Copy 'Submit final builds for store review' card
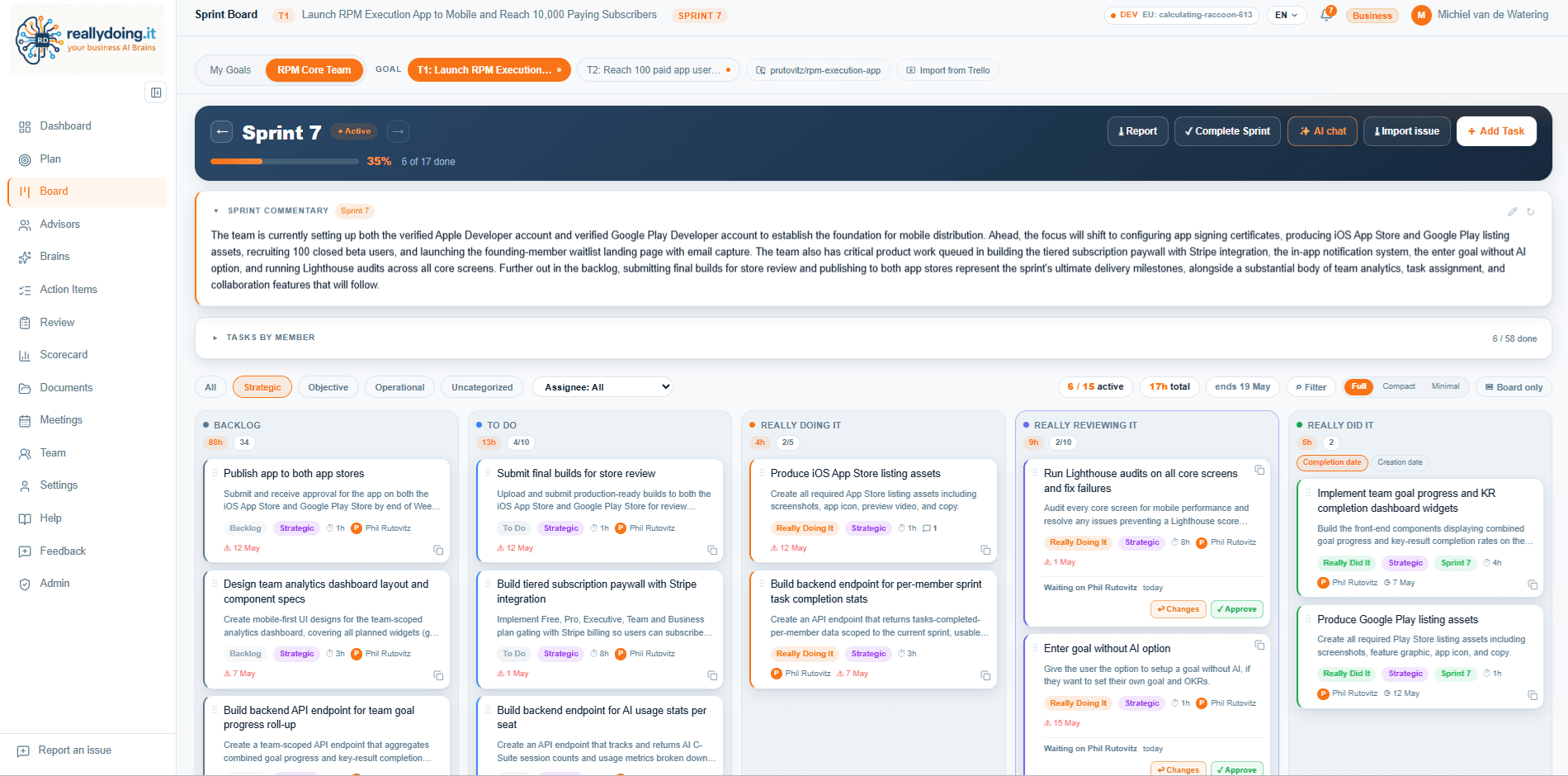 (712, 550)
